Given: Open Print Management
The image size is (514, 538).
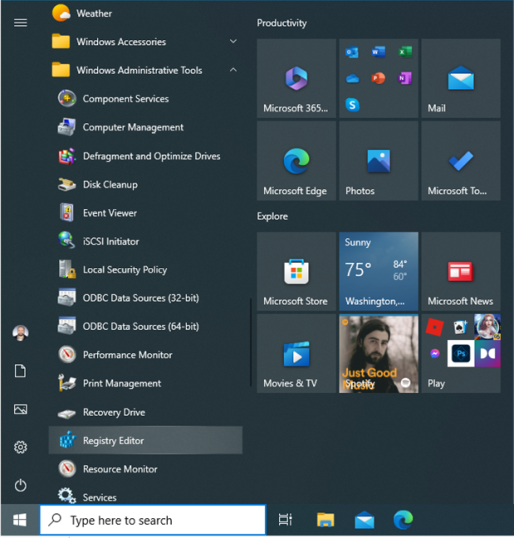Looking at the screenshot, I should click(x=145, y=383).
